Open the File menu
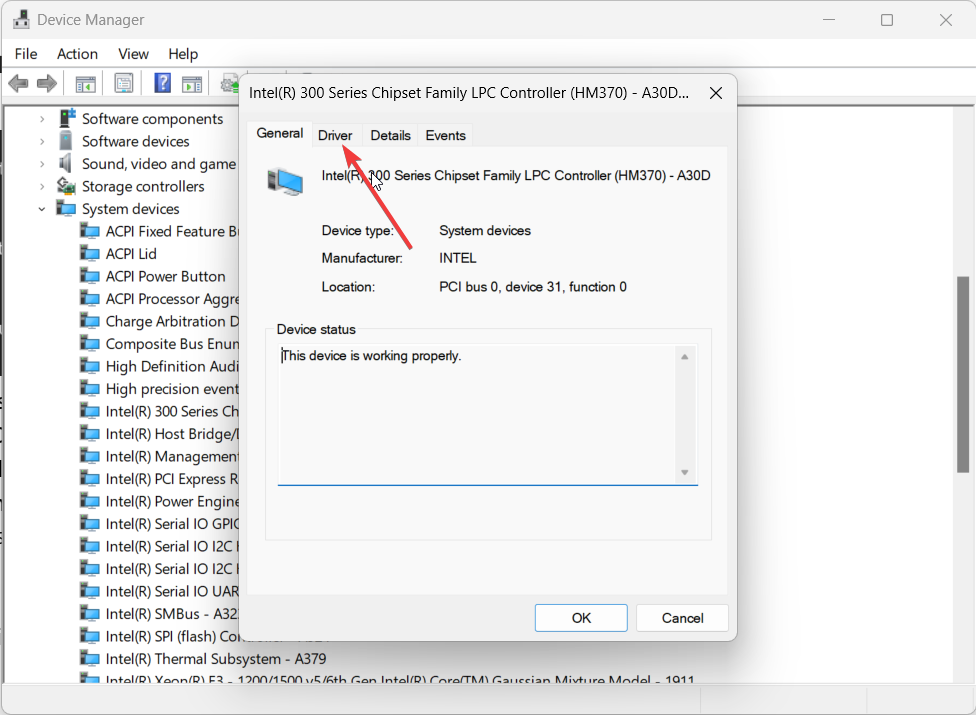Screen dimensions: 976x715 [x=26, y=54]
